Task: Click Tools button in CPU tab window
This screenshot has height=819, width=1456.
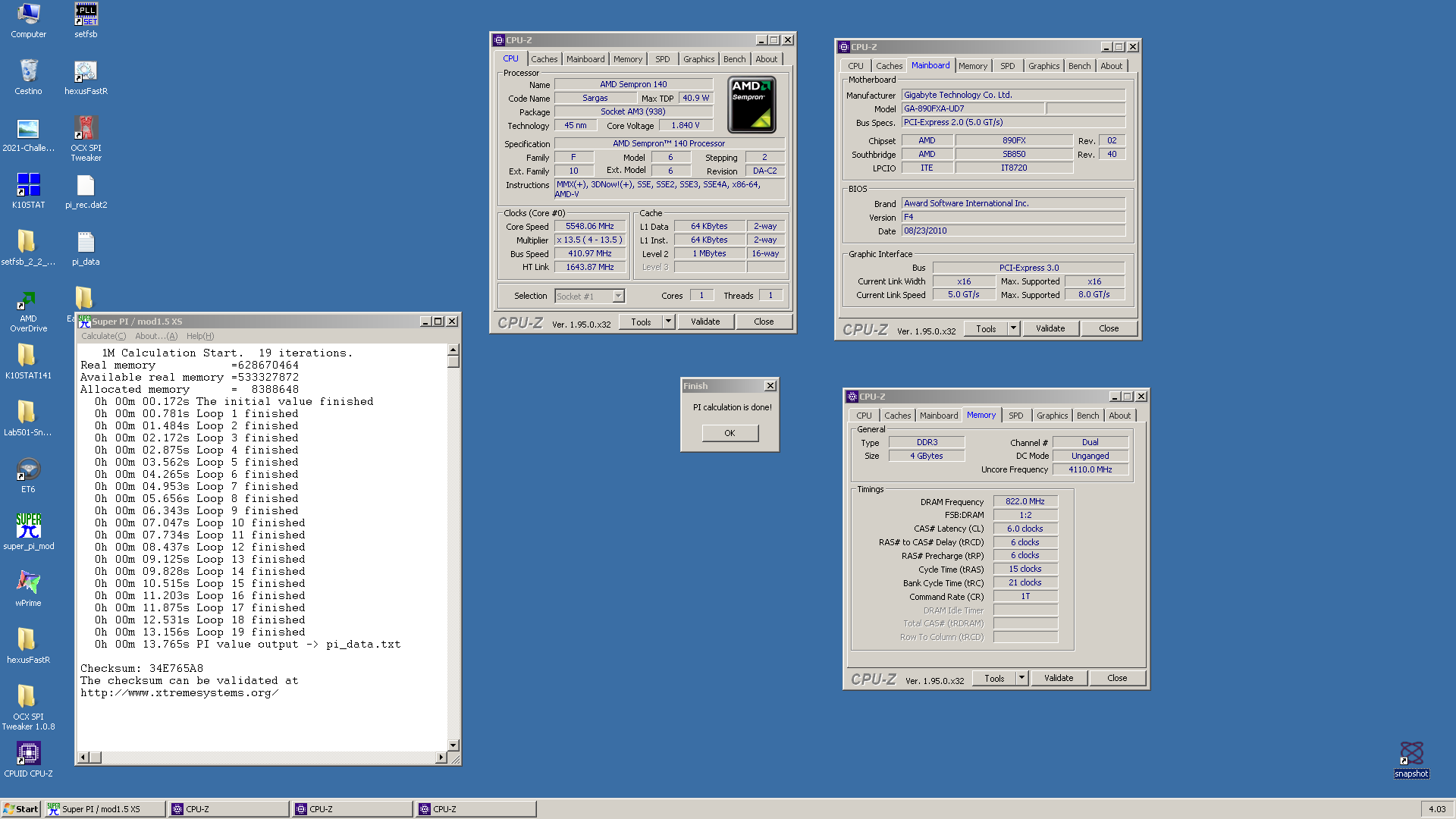Action: tap(641, 322)
